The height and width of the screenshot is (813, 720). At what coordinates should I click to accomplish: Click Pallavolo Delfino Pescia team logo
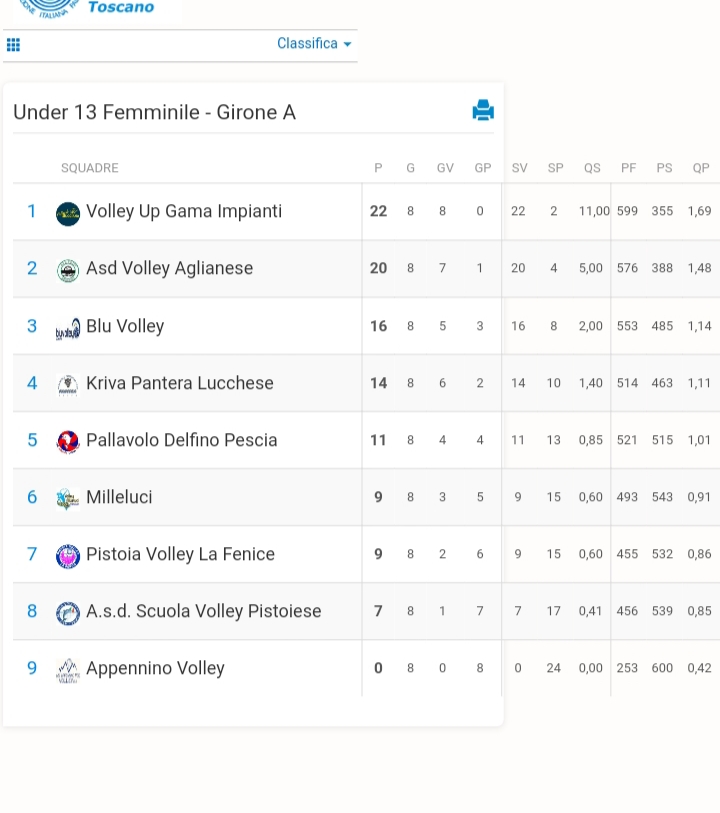(68, 442)
